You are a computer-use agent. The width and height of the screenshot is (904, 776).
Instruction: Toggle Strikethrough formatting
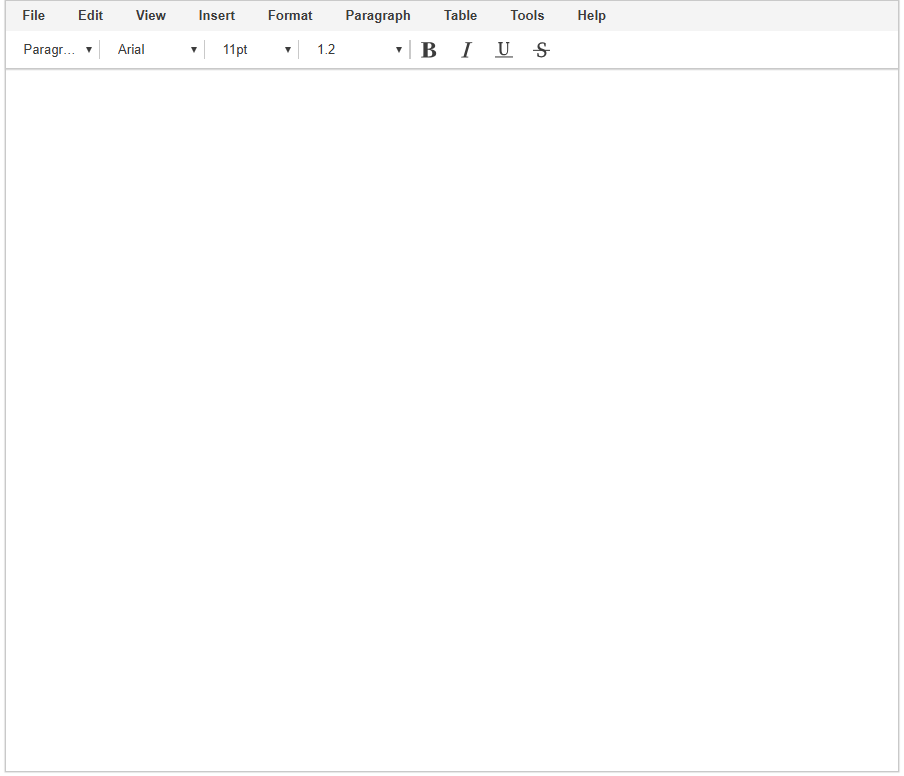click(x=541, y=50)
